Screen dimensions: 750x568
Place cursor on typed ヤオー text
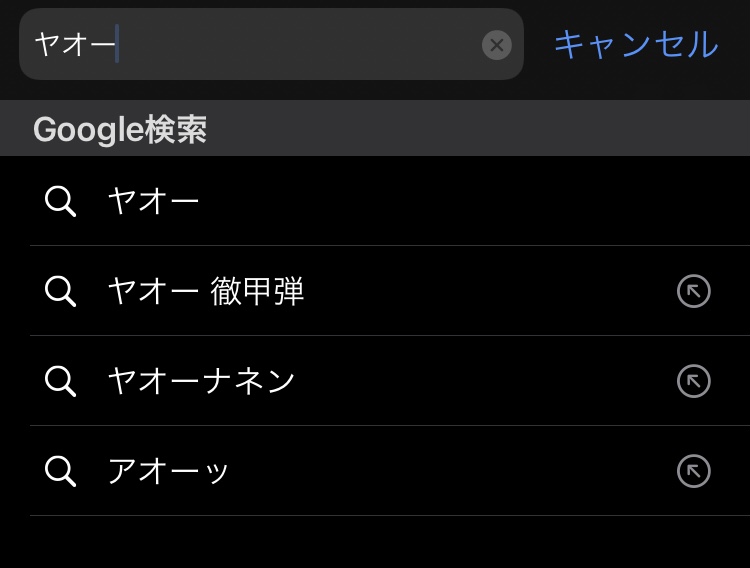tap(75, 45)
